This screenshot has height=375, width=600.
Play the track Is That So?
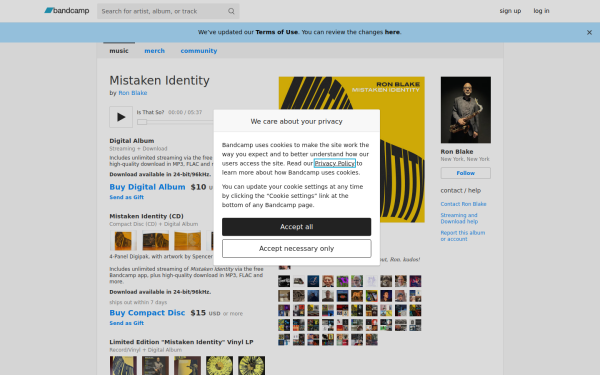pos(121,117)
